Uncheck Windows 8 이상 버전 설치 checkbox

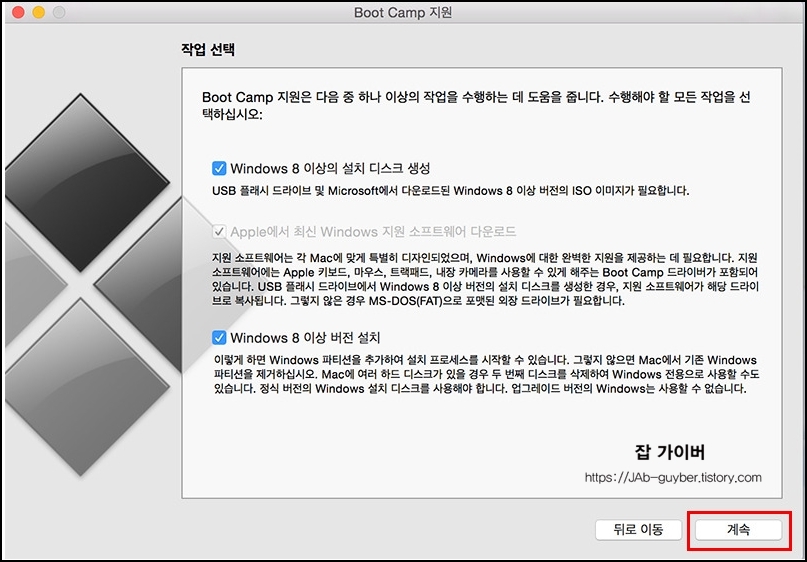pyautogui.click(x=219, y=338)
